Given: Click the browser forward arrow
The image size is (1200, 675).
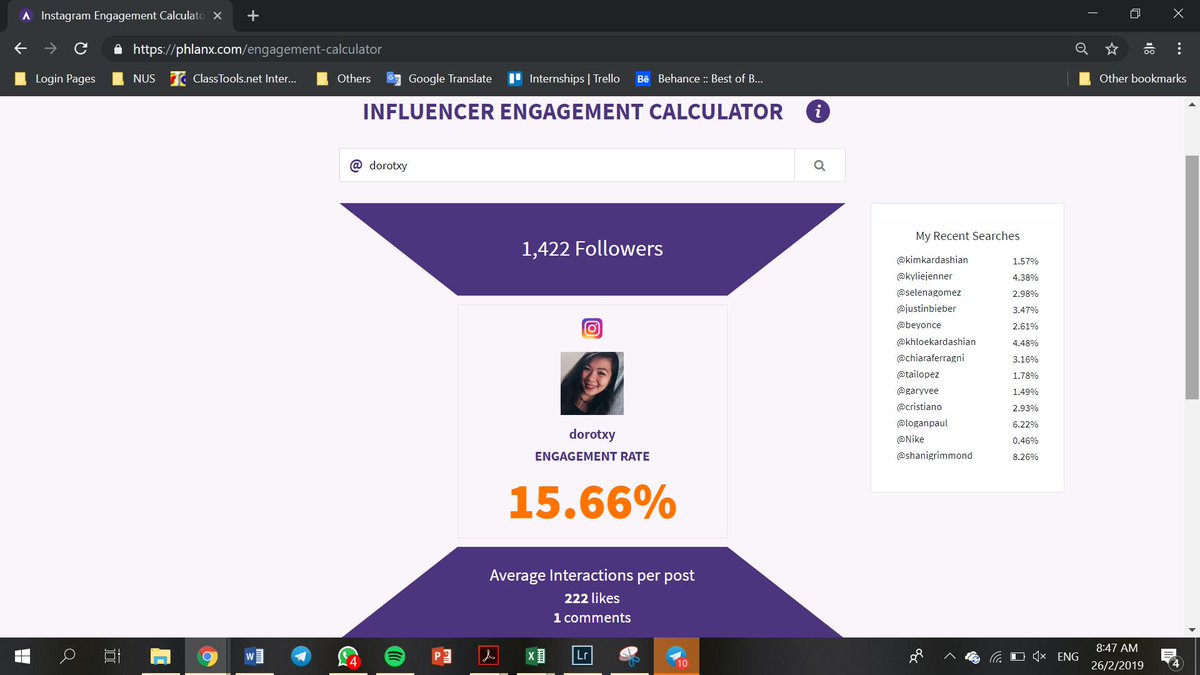Looking at the screenshot, I should click(x=50, y=48).
